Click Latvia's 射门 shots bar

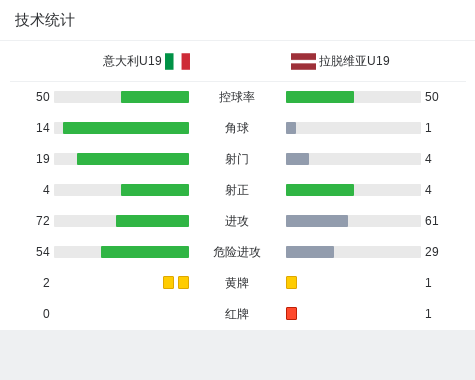click(x=353, y=159)
